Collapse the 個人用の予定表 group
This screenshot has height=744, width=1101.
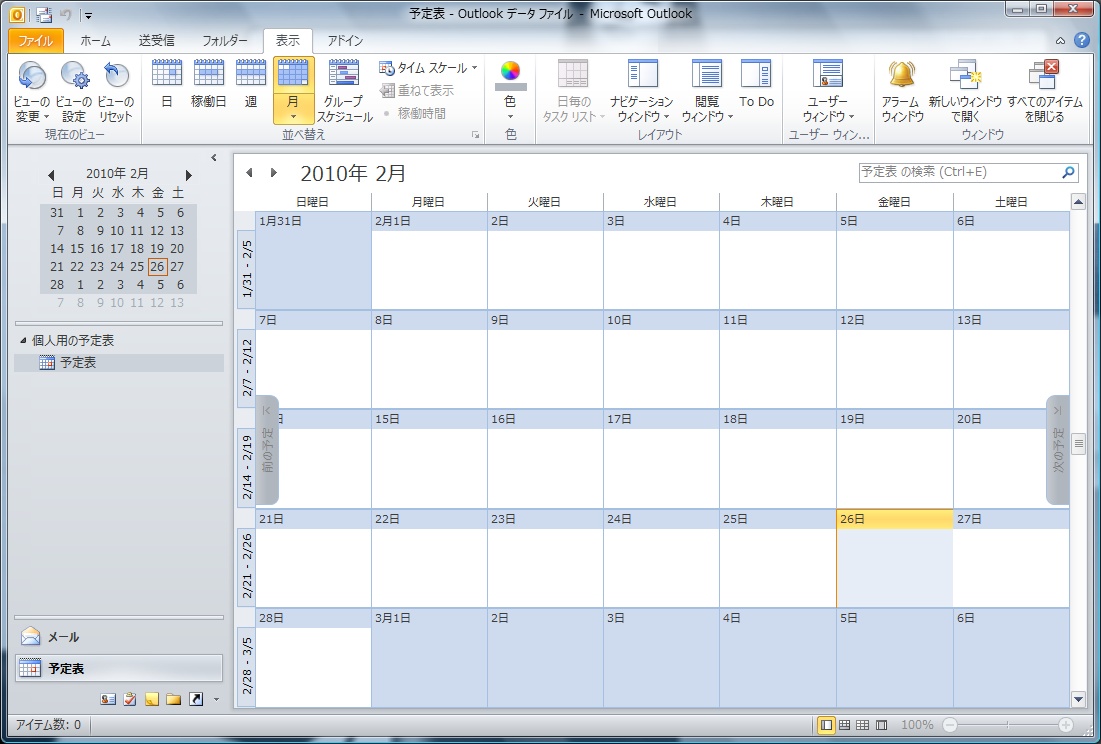pyautogui.click(x=23, y=340)
